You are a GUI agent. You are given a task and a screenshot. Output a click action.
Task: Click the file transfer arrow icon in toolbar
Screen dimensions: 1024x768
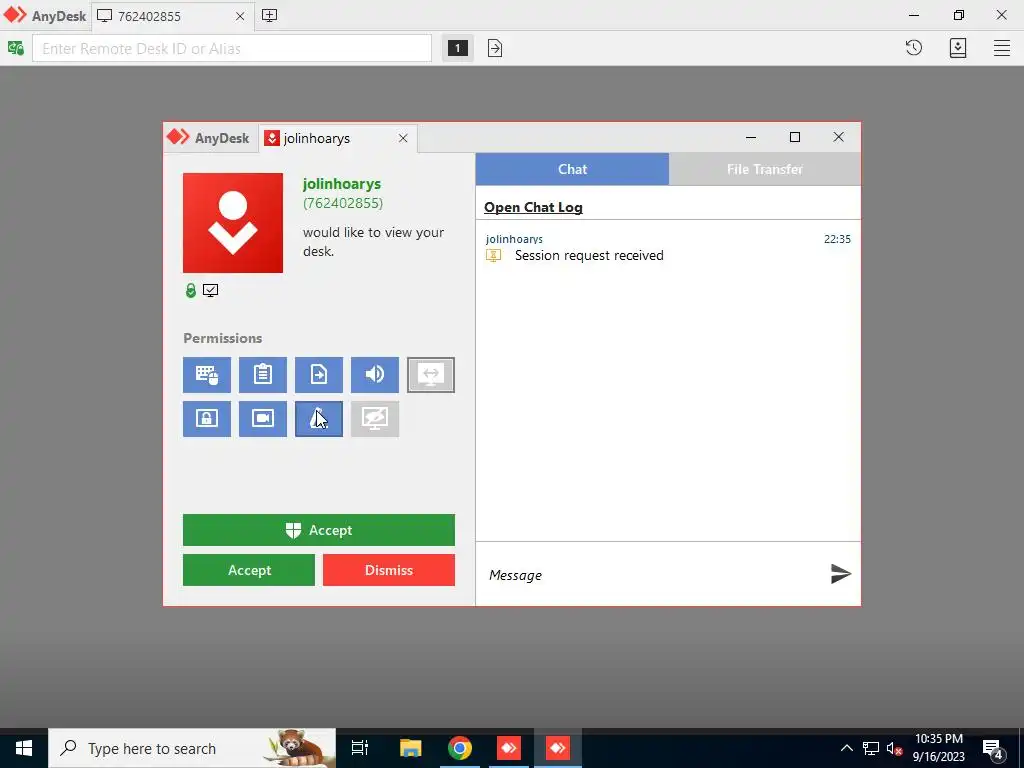[x=495, y=48]
